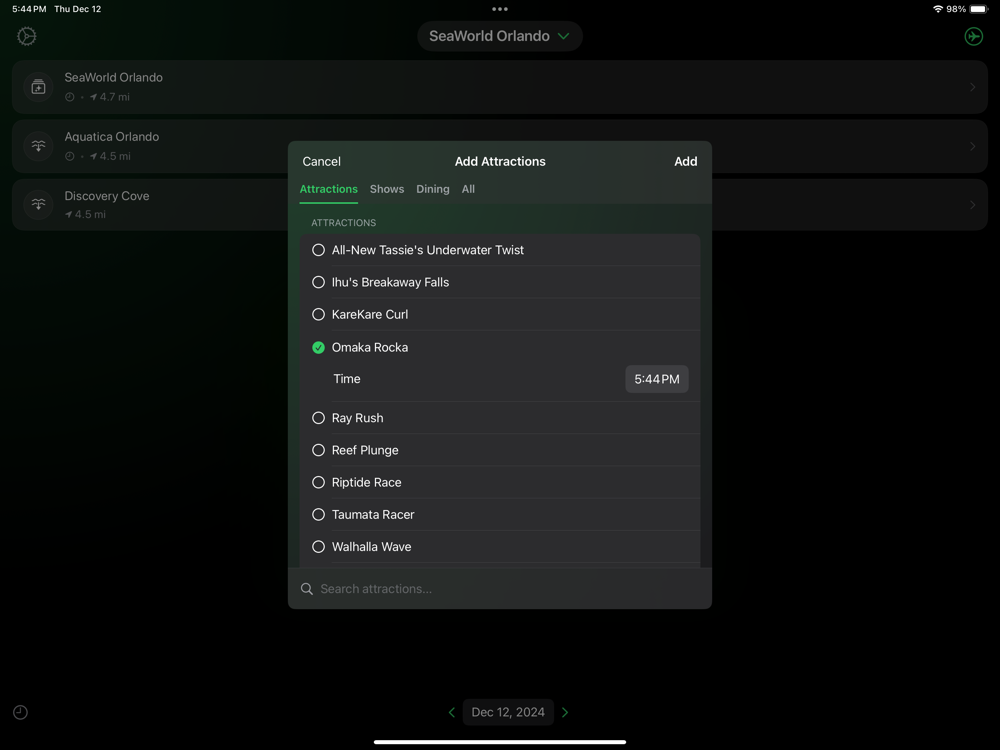Tap the battery status icon
This screenshot has height=750, width=1000.
click(x=979, y=9)
